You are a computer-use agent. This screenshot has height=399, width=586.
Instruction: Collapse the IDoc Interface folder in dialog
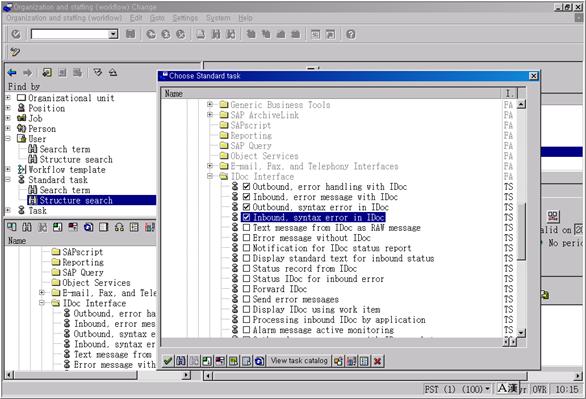(210, 176)
